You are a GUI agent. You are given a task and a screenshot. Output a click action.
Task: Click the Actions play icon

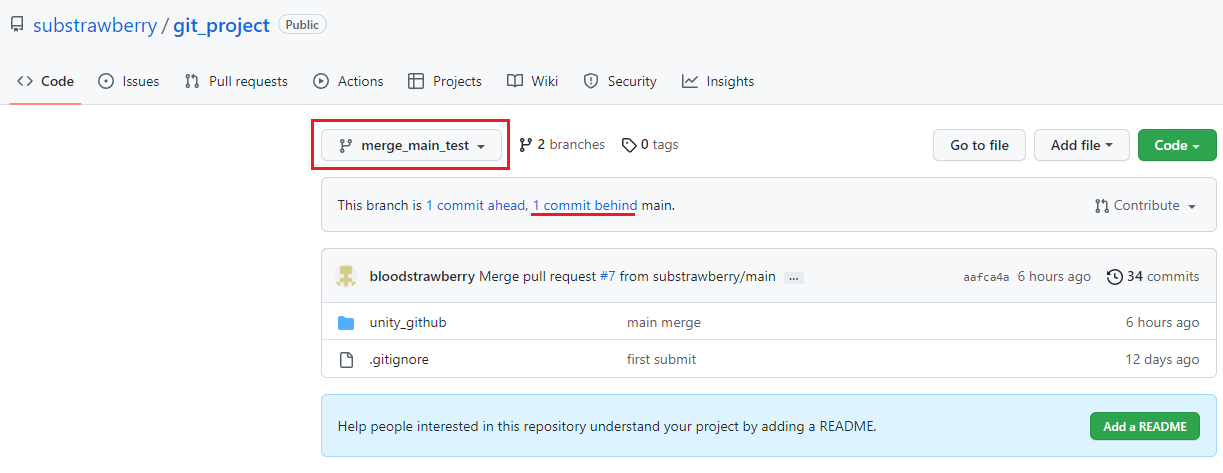coord(321,81)
